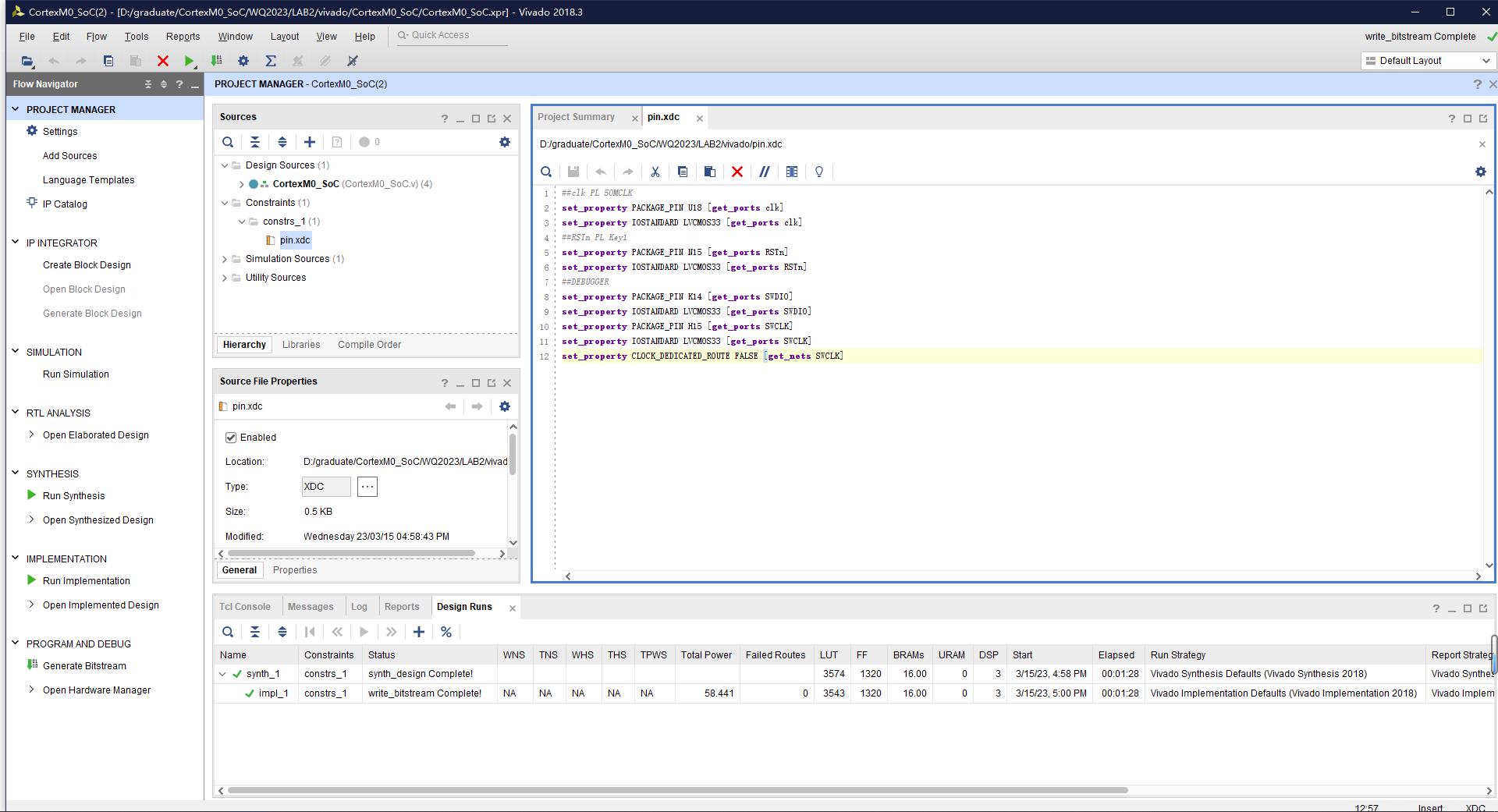Click the red Cancel X icon in main toolbar
Screen dimensions: 1498x812
[x=163, y=61]
